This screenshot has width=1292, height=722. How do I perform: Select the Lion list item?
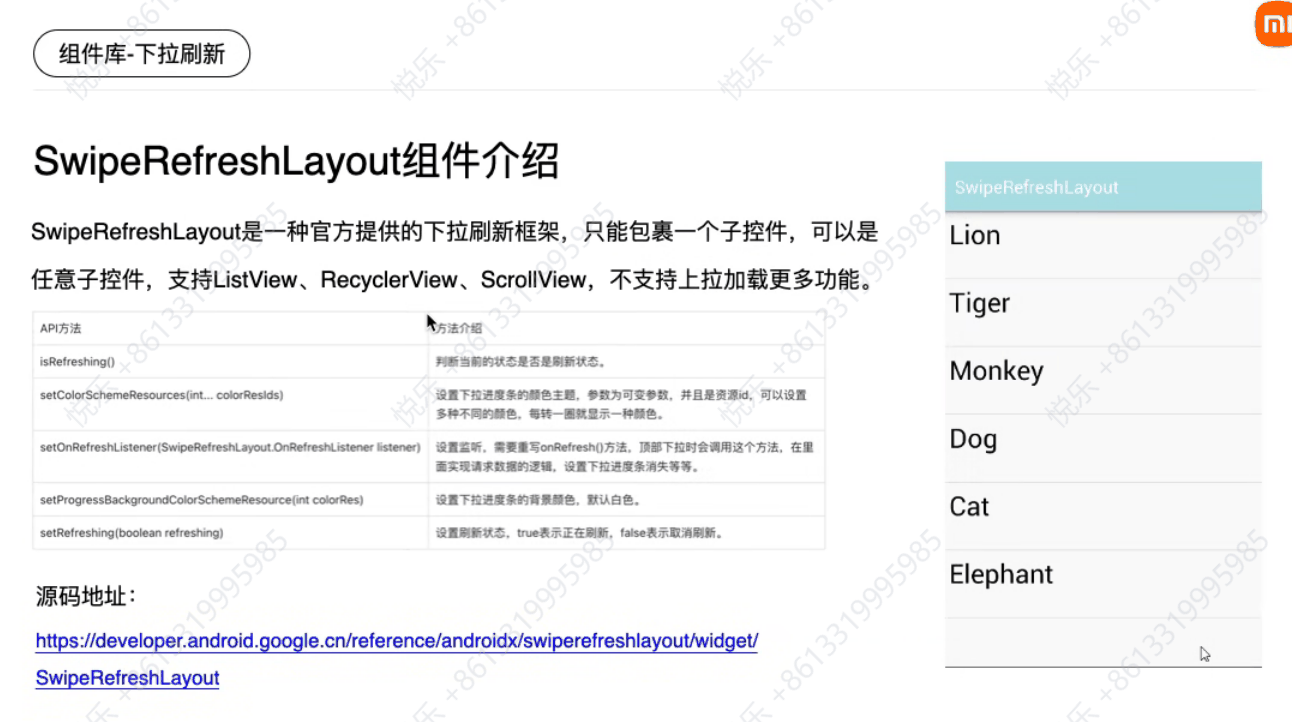click(1103, 244)
